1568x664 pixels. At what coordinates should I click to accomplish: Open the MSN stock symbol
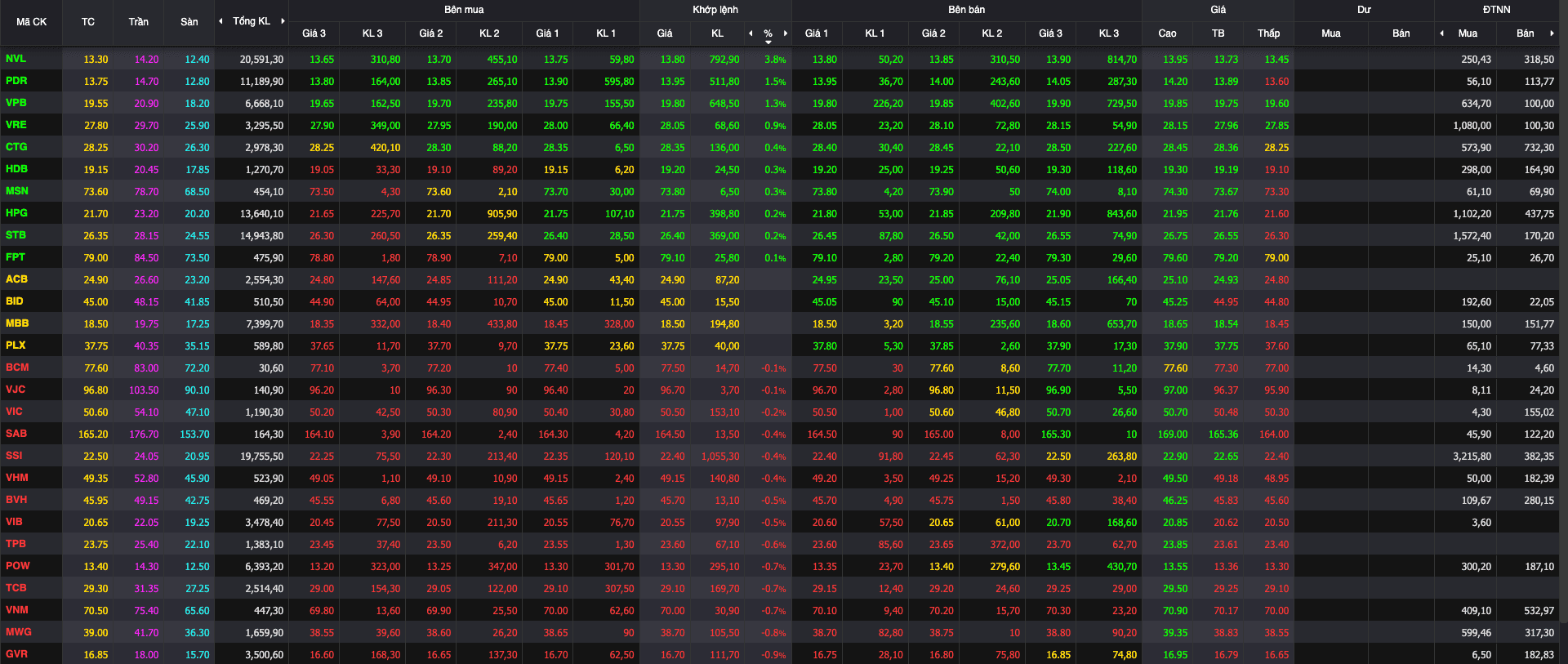(16, 191)
